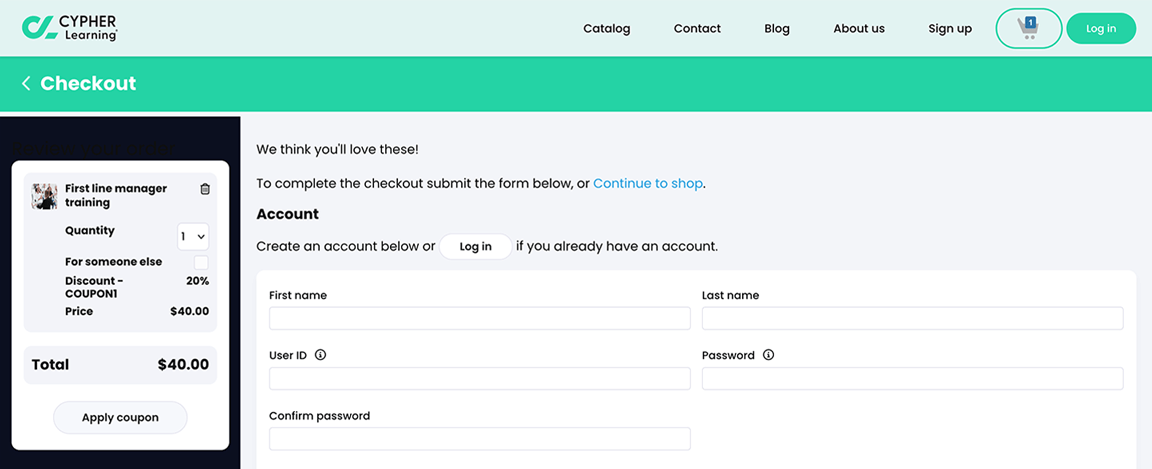Delete First line manager training item

(205, 189)
